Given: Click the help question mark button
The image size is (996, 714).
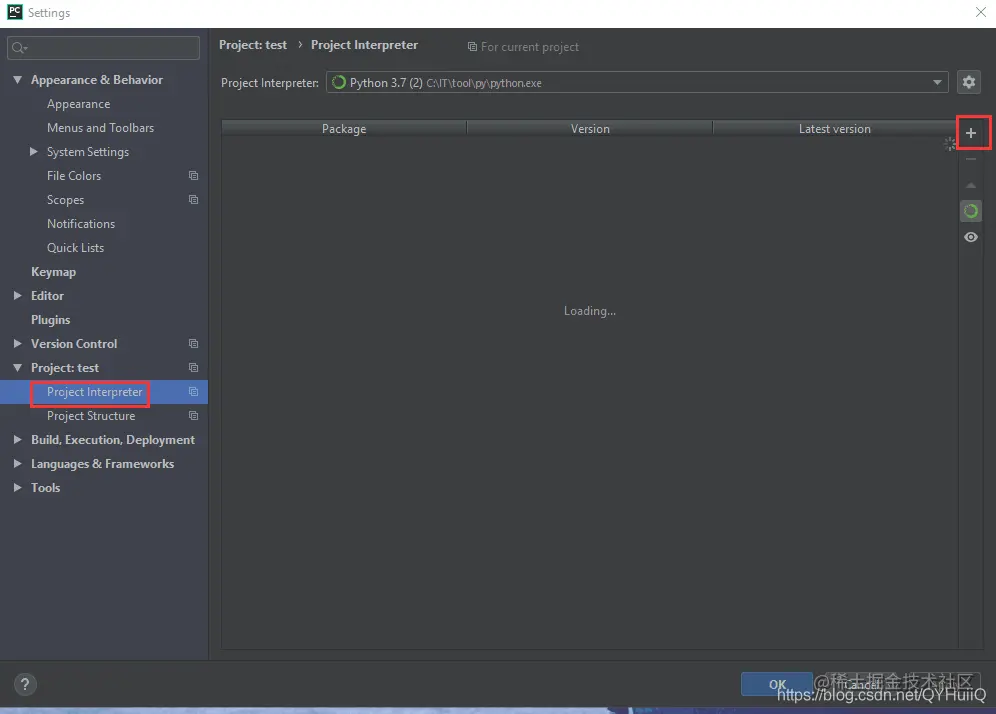Looking at the screenshot, I should (25, 684).
